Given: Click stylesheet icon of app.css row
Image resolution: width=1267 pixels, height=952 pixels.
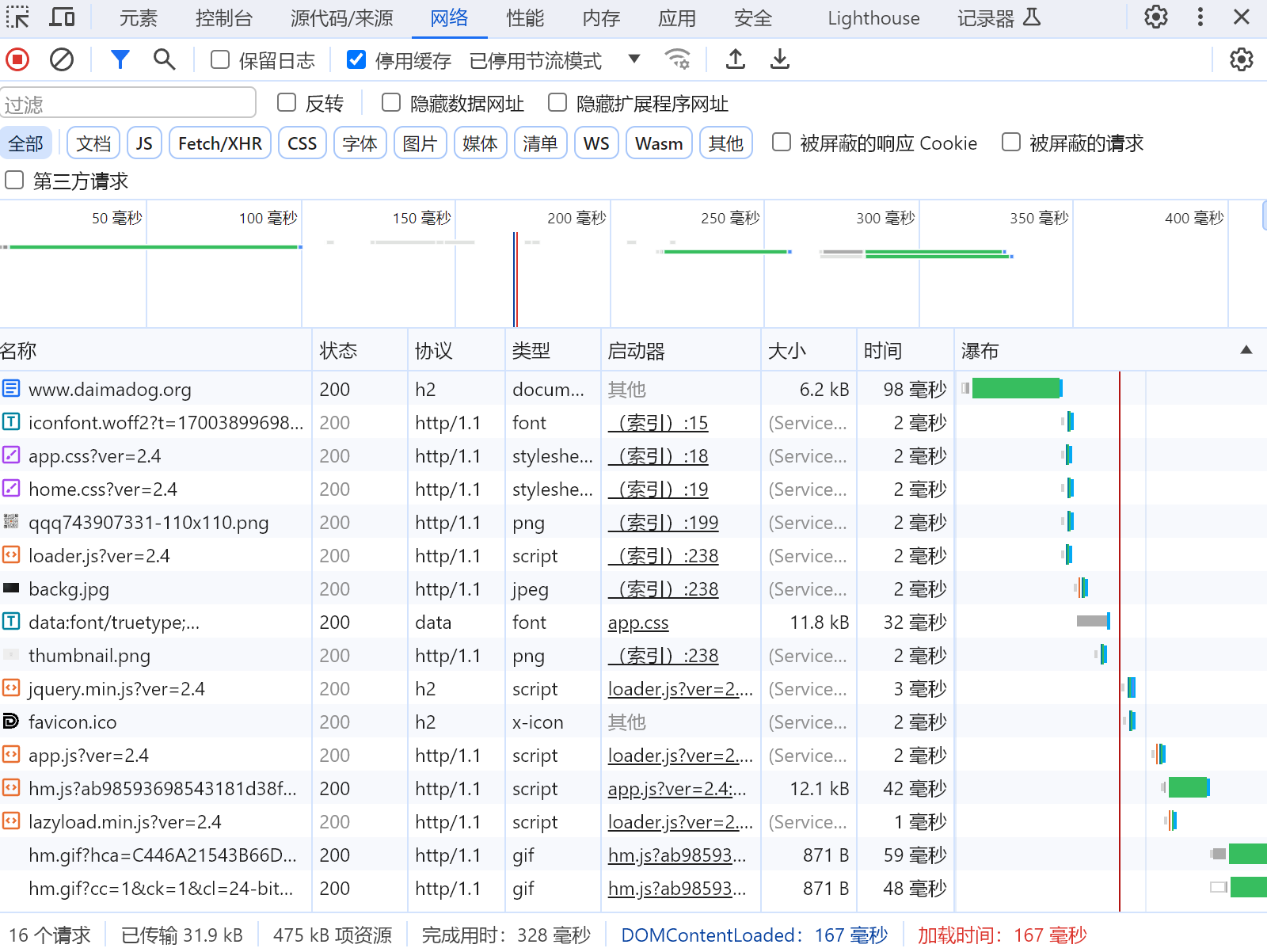Looking at the screenshot, I should pos(11,455).
